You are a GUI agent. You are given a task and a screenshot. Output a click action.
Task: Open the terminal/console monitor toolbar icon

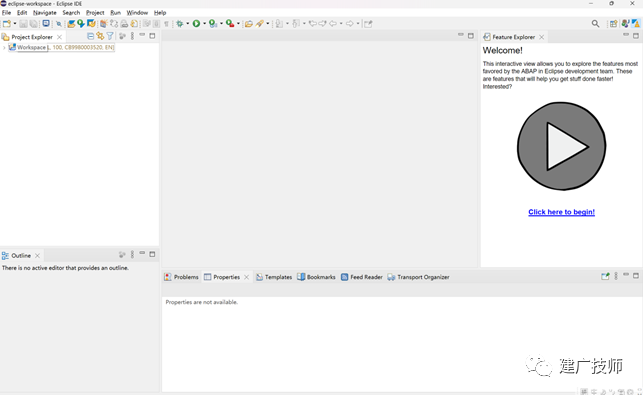(46, 23)
